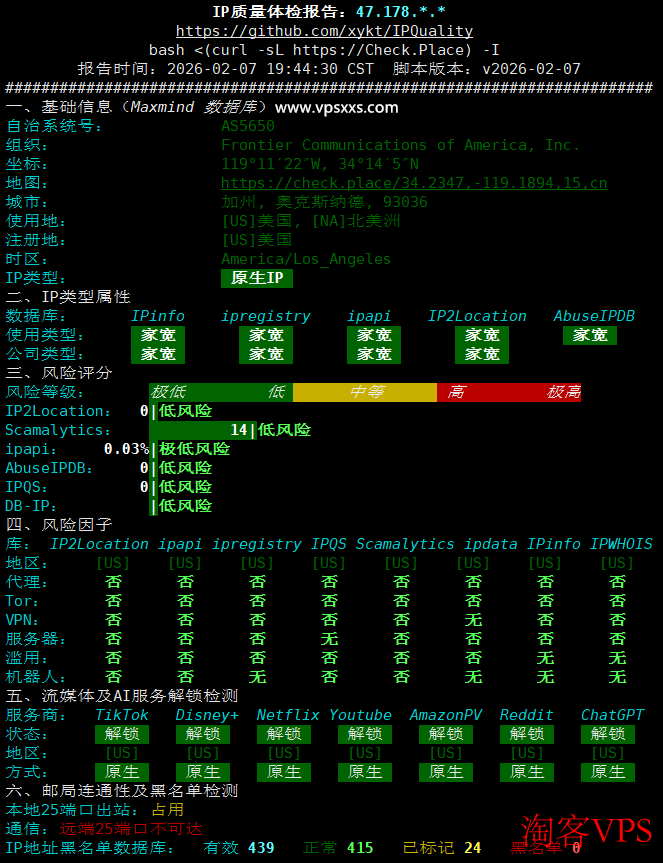Click the 家宽 badge under AbuseIPDB
Image resolution: width=663 pixels, height=863 pixels.
pos(590,335)
